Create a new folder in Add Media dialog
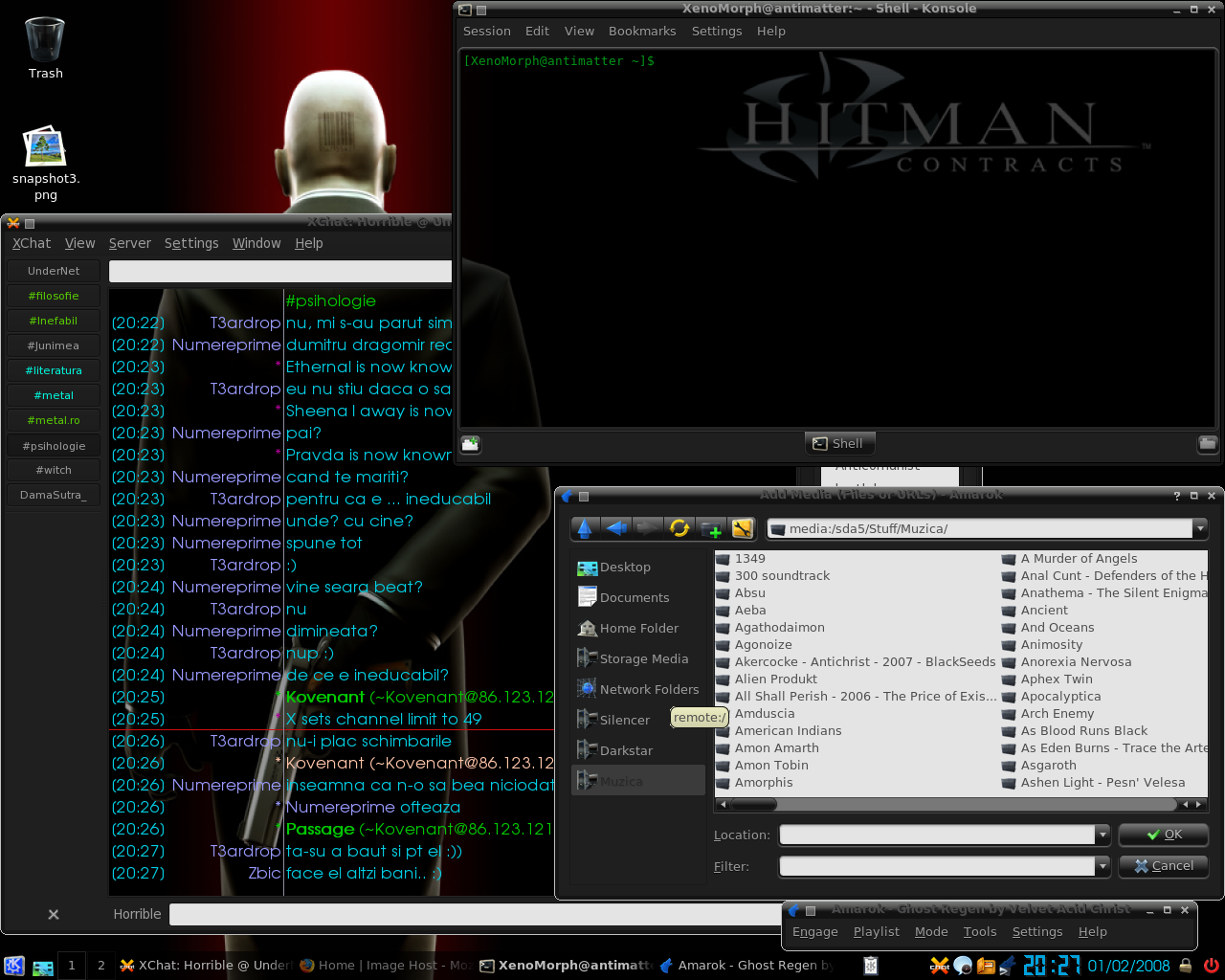The image size is (1225, 980). [x=711, y=528]
